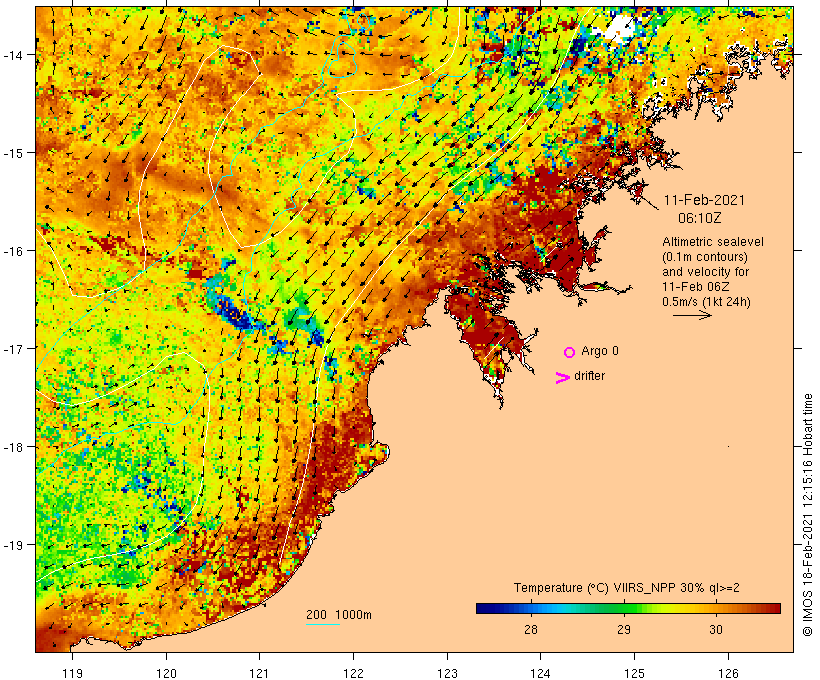Click the '0.5m/s (1kt 24h)' text
The height and width of the screenshot is (680, 820).
707,302
